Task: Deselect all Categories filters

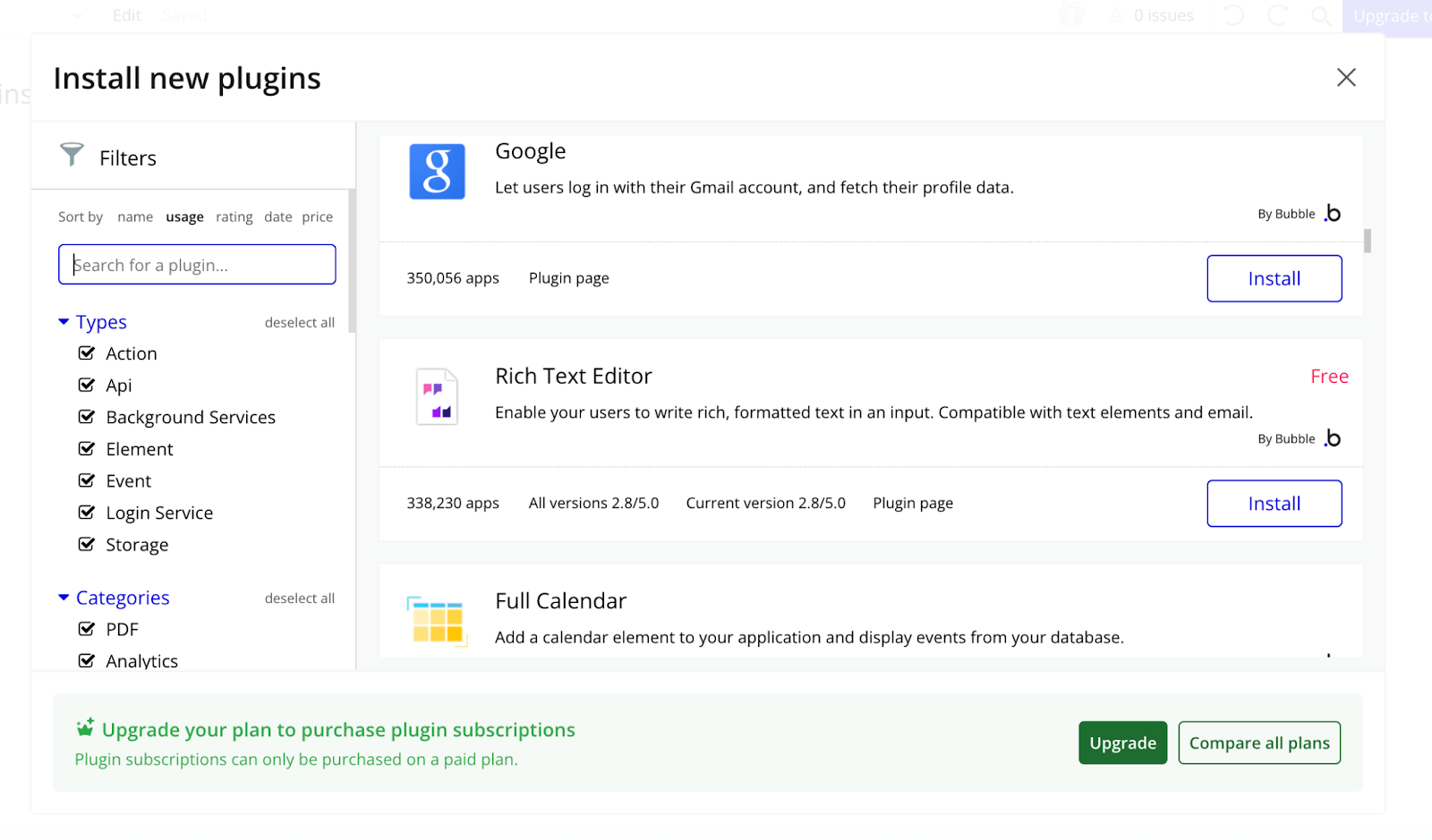Action: (299, 598)
